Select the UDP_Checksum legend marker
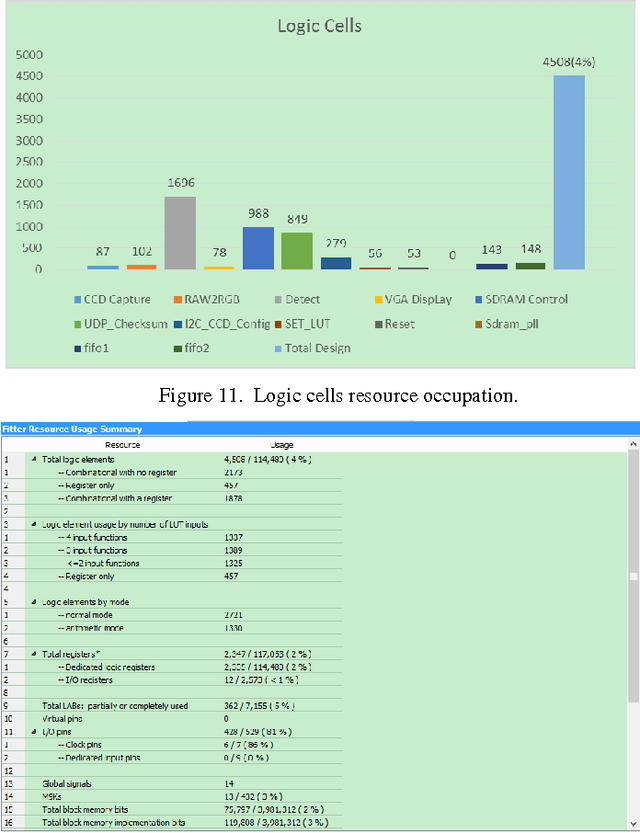The image size is (640, 833). click(x=78, y=325)
